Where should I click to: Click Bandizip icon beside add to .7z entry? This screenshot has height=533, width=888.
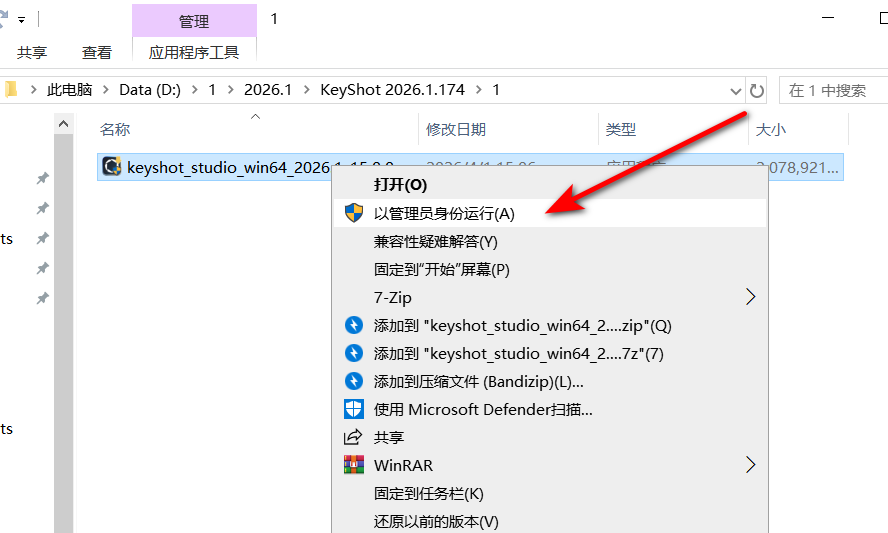coord(354,353)
